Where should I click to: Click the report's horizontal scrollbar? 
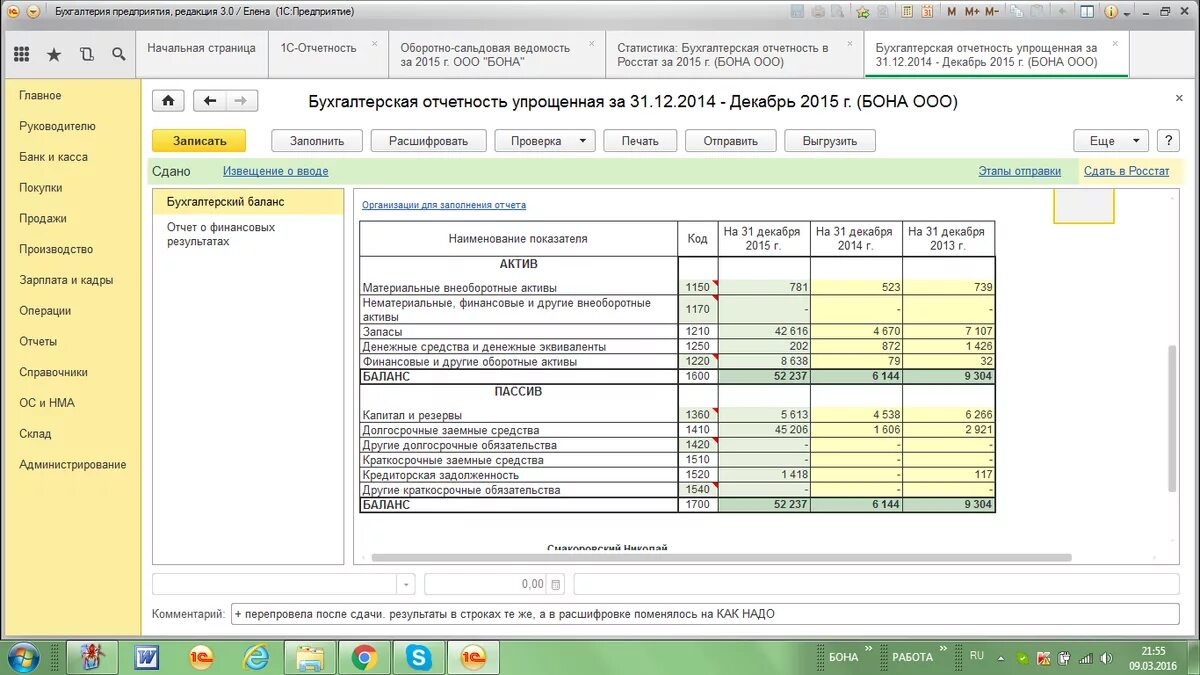pos(721,558)
